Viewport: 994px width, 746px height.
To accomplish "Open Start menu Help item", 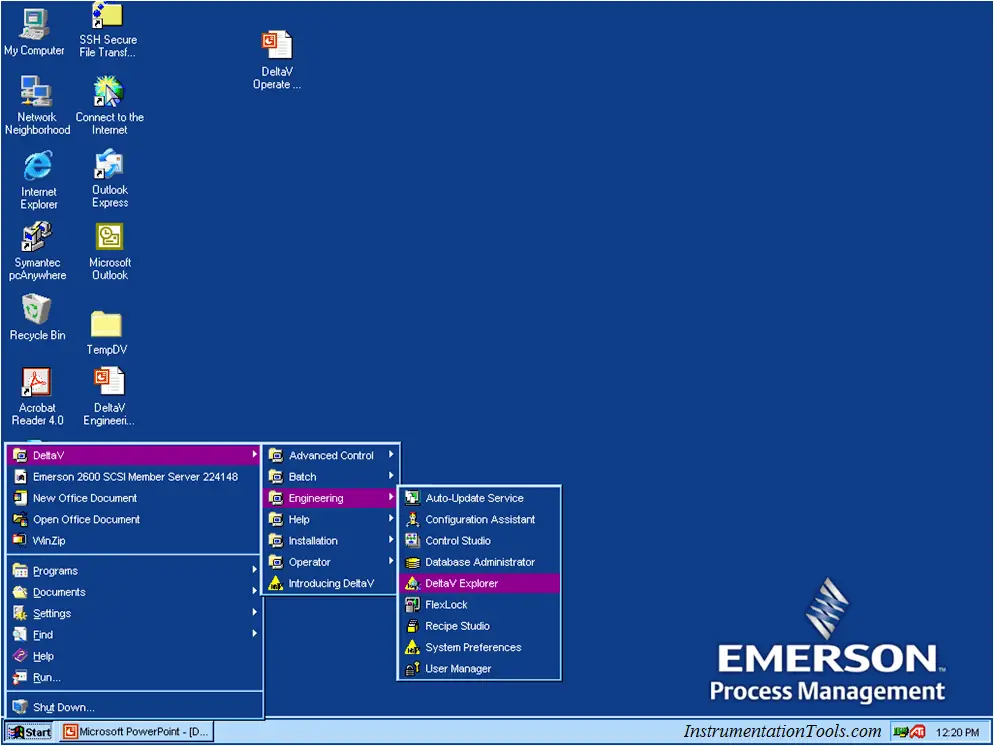I will (134, 656).
